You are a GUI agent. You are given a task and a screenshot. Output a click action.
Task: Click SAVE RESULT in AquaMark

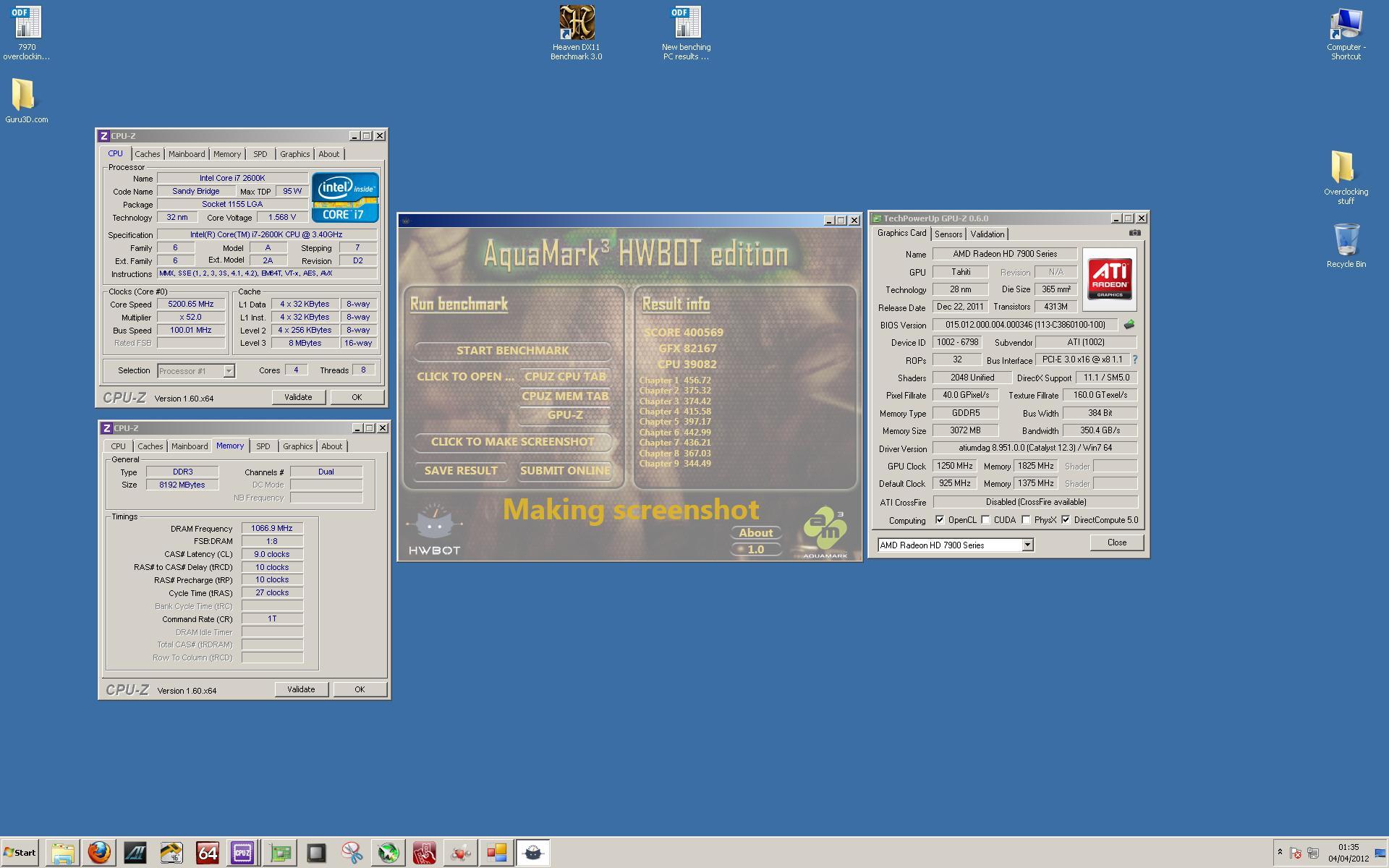(x=461, y=471)
